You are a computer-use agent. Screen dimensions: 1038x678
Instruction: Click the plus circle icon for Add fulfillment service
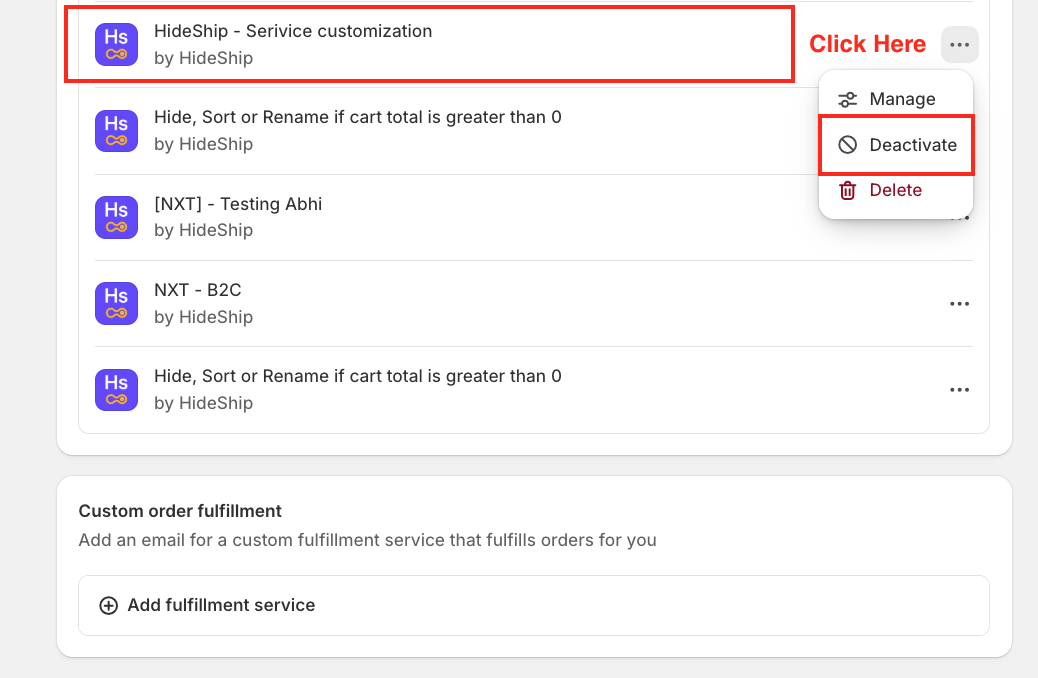108,605
